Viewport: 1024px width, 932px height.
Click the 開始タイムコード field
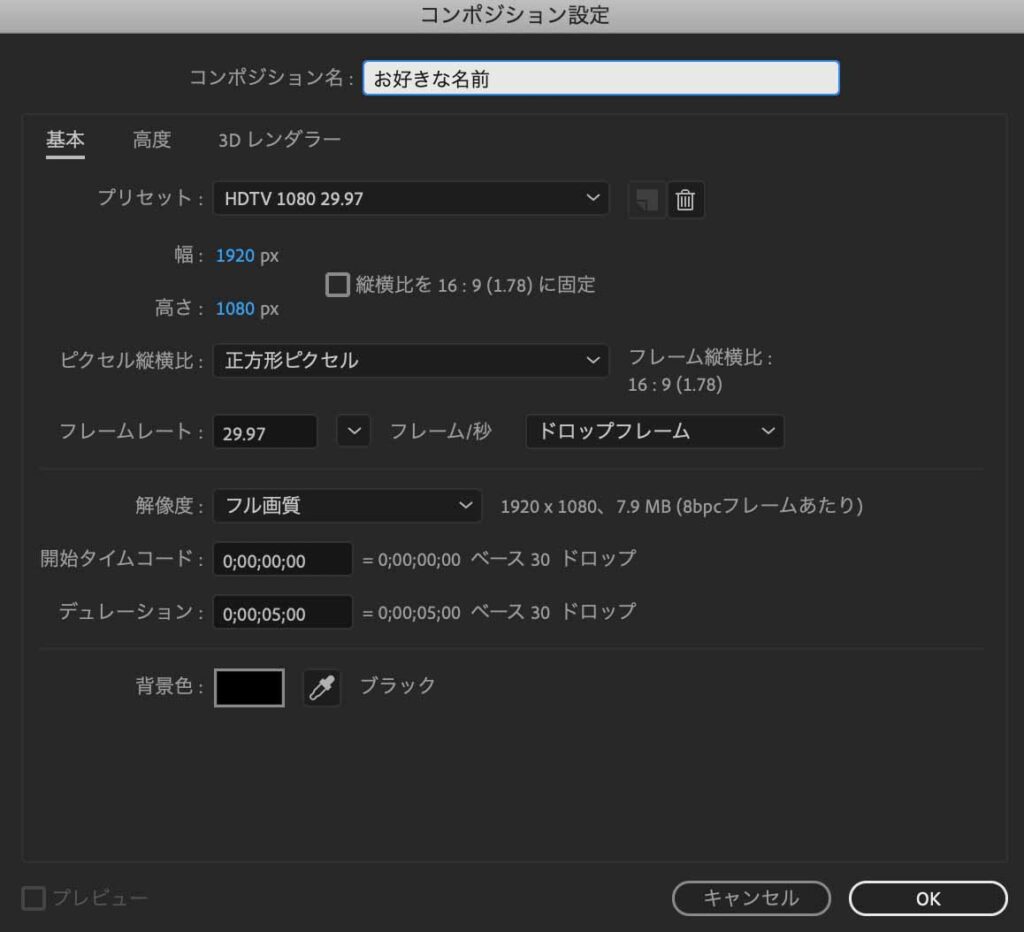point(283,560)
